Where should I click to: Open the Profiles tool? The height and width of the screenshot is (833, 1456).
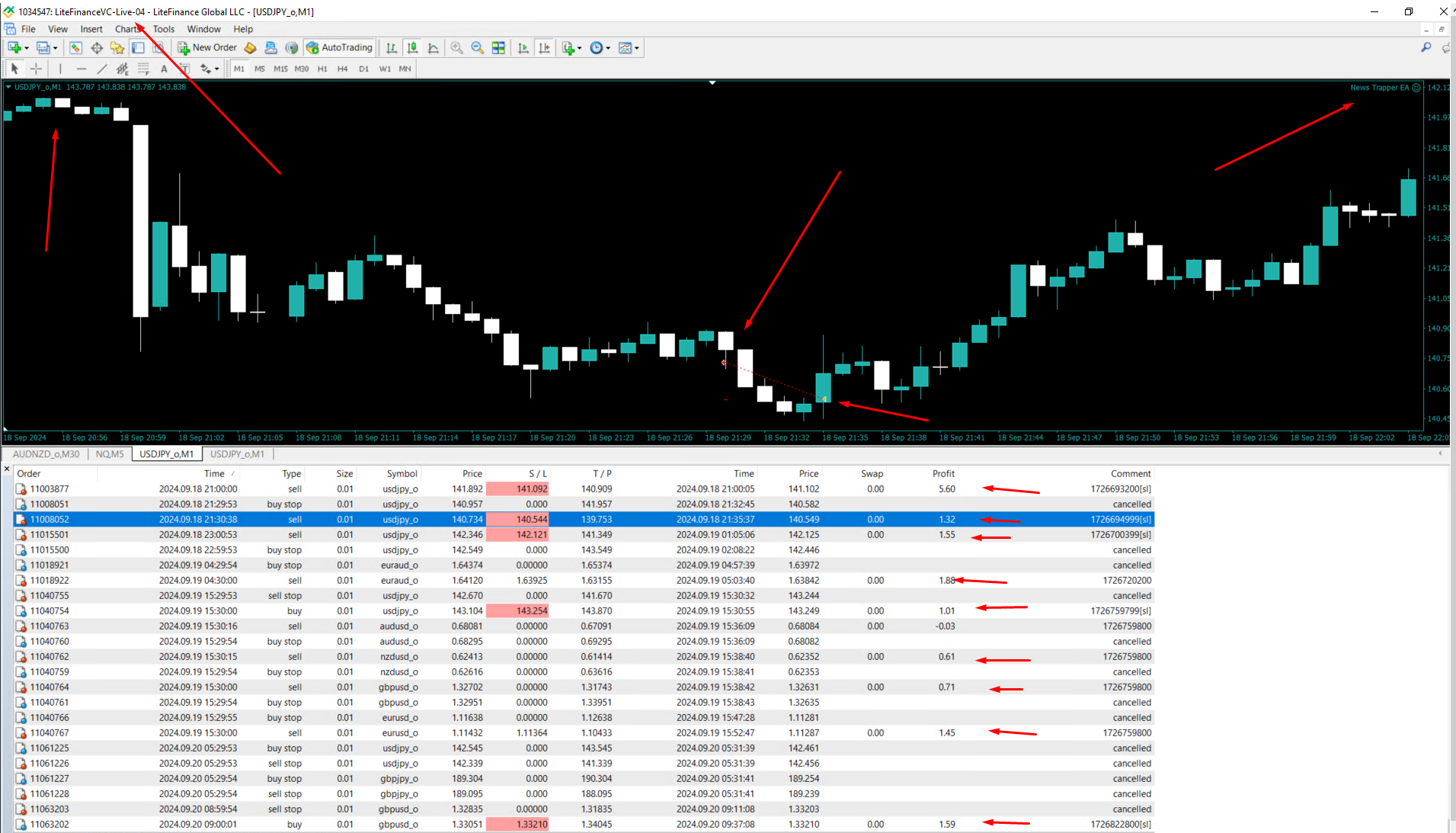43,48
